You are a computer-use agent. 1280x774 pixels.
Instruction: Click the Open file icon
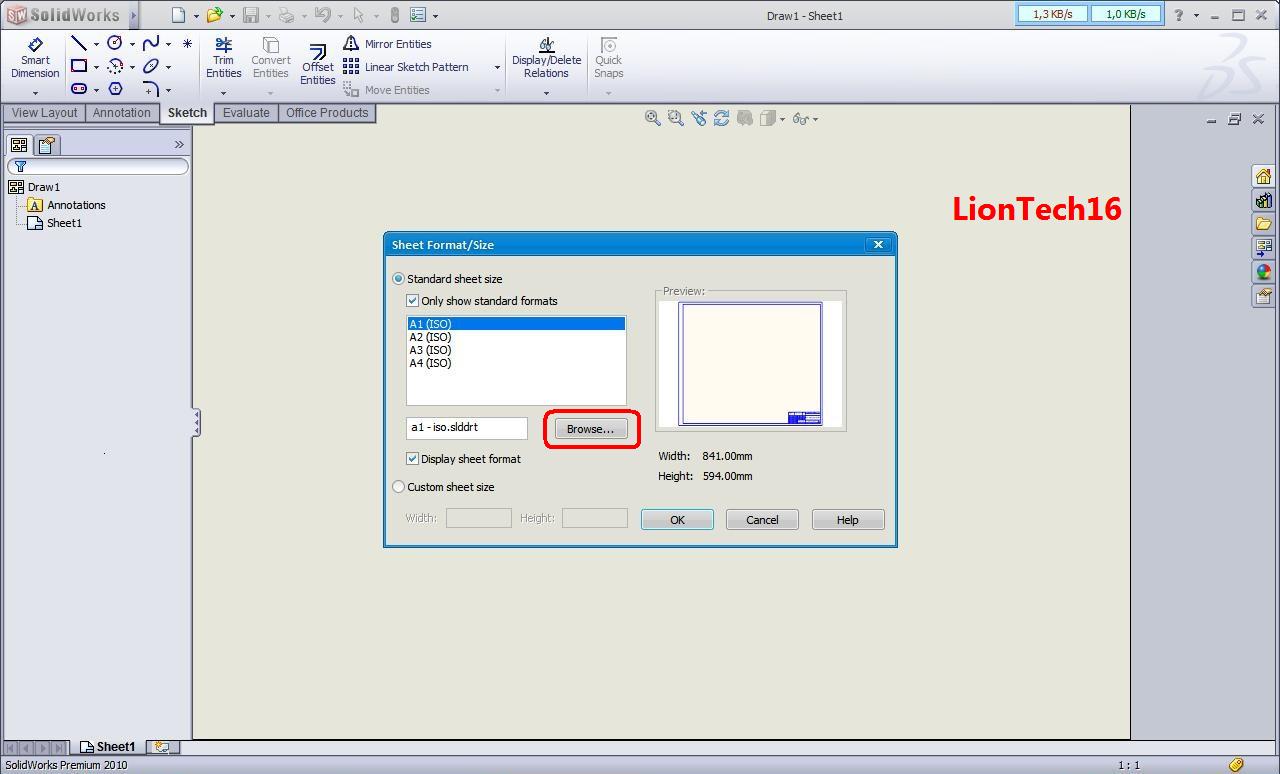214,15
